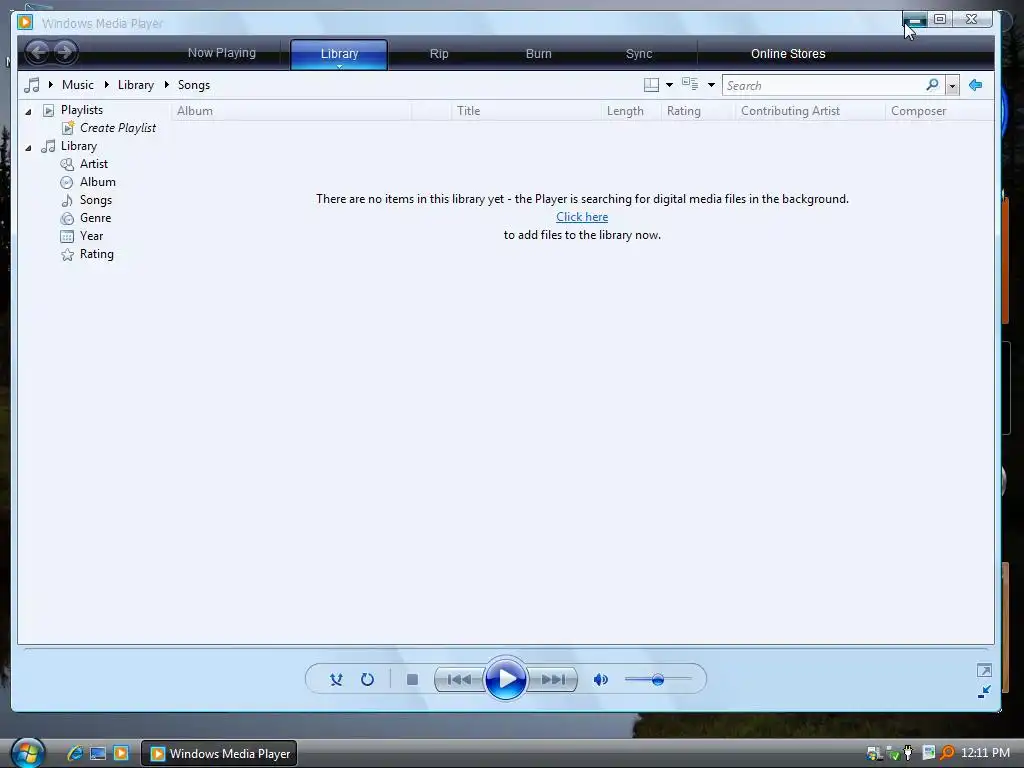This screenshot has width=1024, height=768.
Task: Open the Sync tab
Action: (639, 54)
